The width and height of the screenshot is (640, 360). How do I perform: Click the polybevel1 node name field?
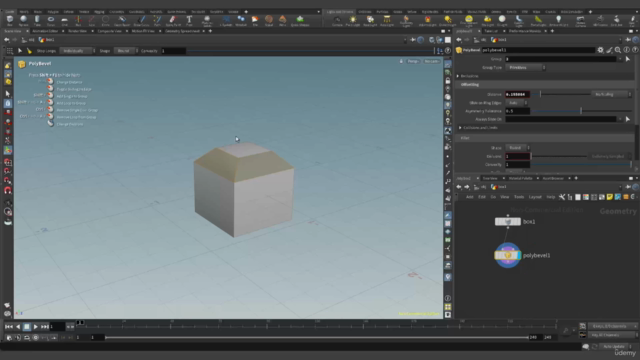538,50
